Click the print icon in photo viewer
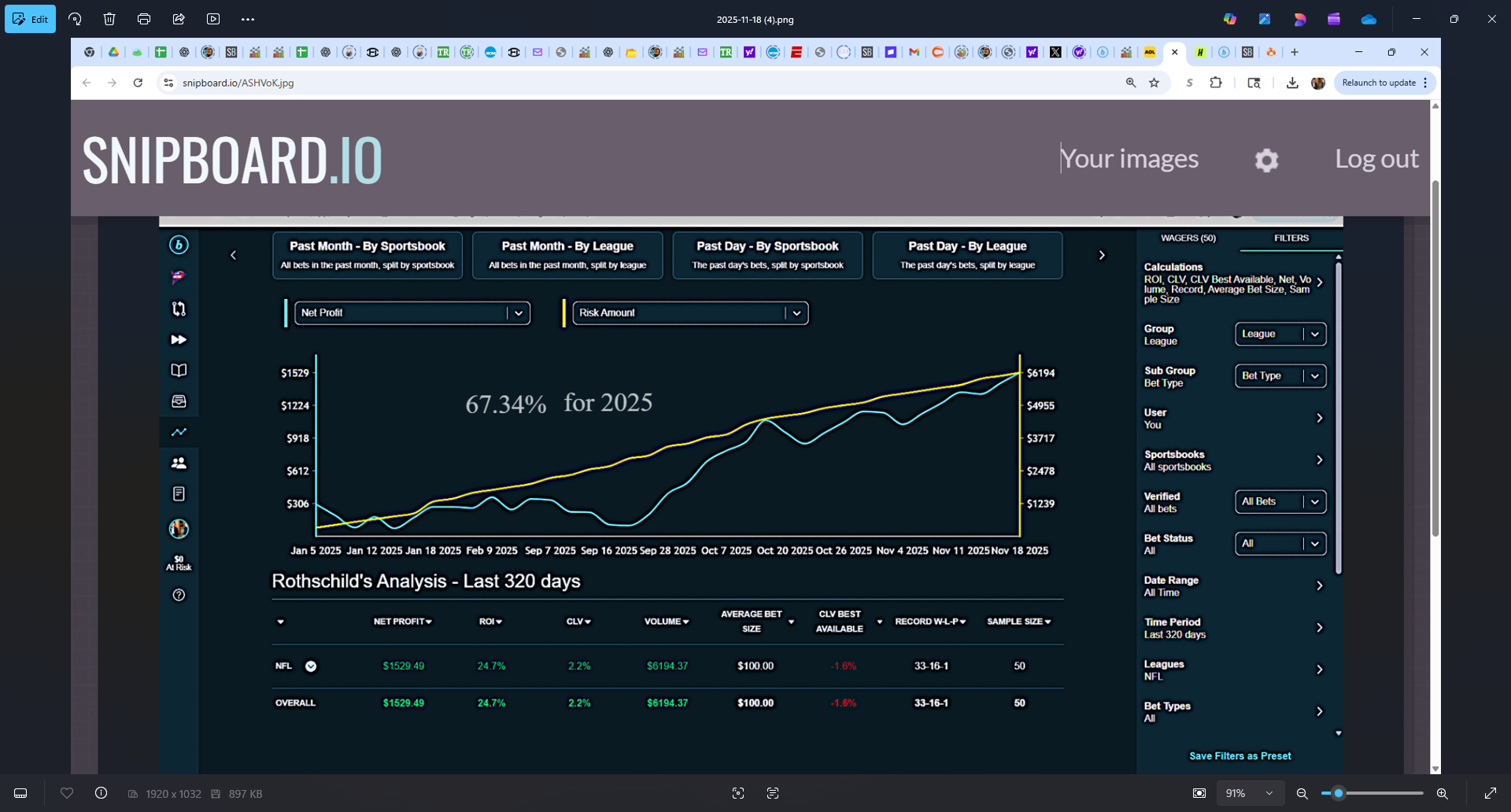 point(144,19)
